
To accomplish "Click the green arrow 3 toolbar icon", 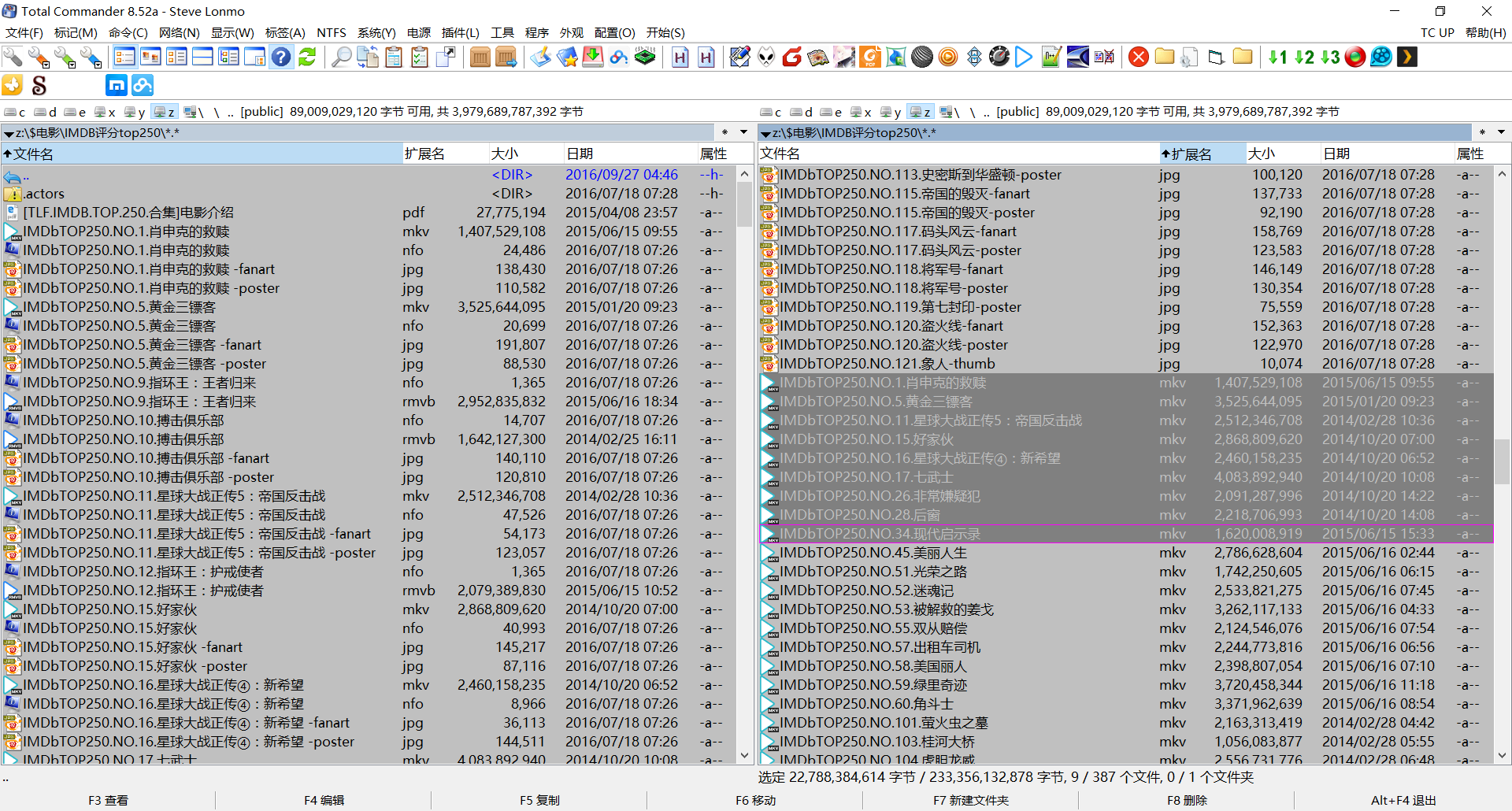I will [x=1330, y=57].
